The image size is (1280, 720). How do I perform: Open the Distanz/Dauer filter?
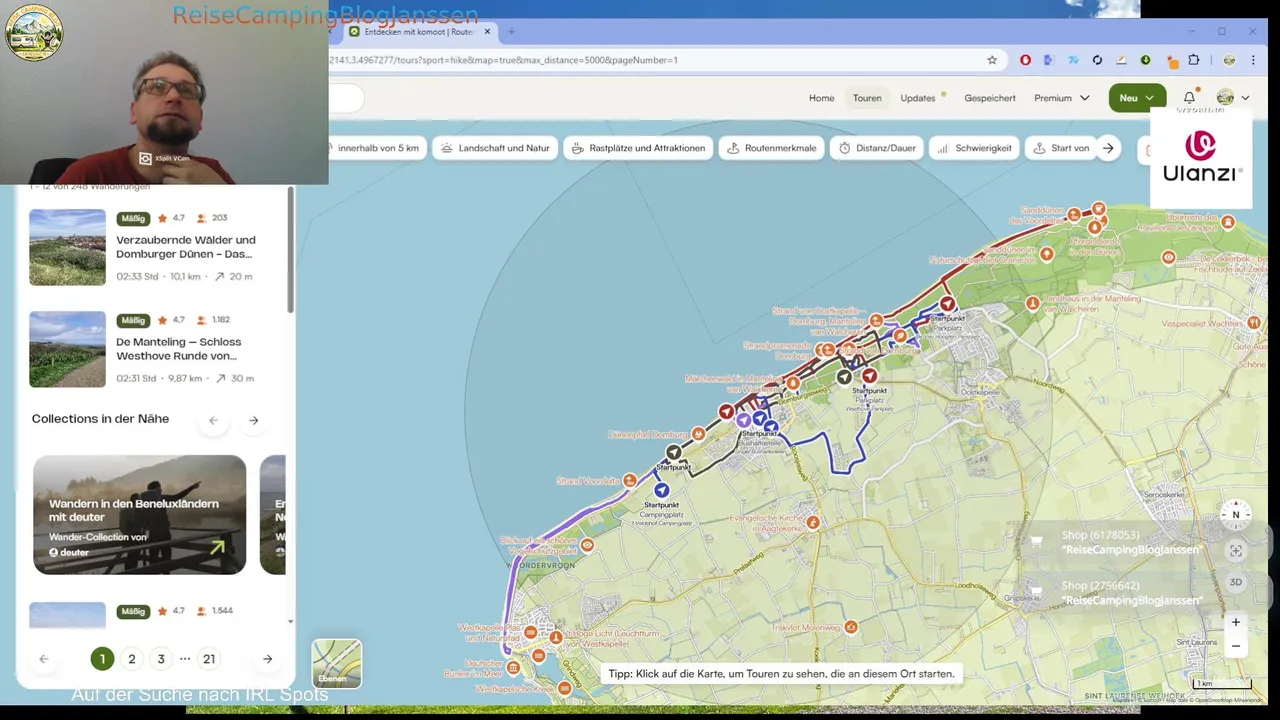pos(877,148)
